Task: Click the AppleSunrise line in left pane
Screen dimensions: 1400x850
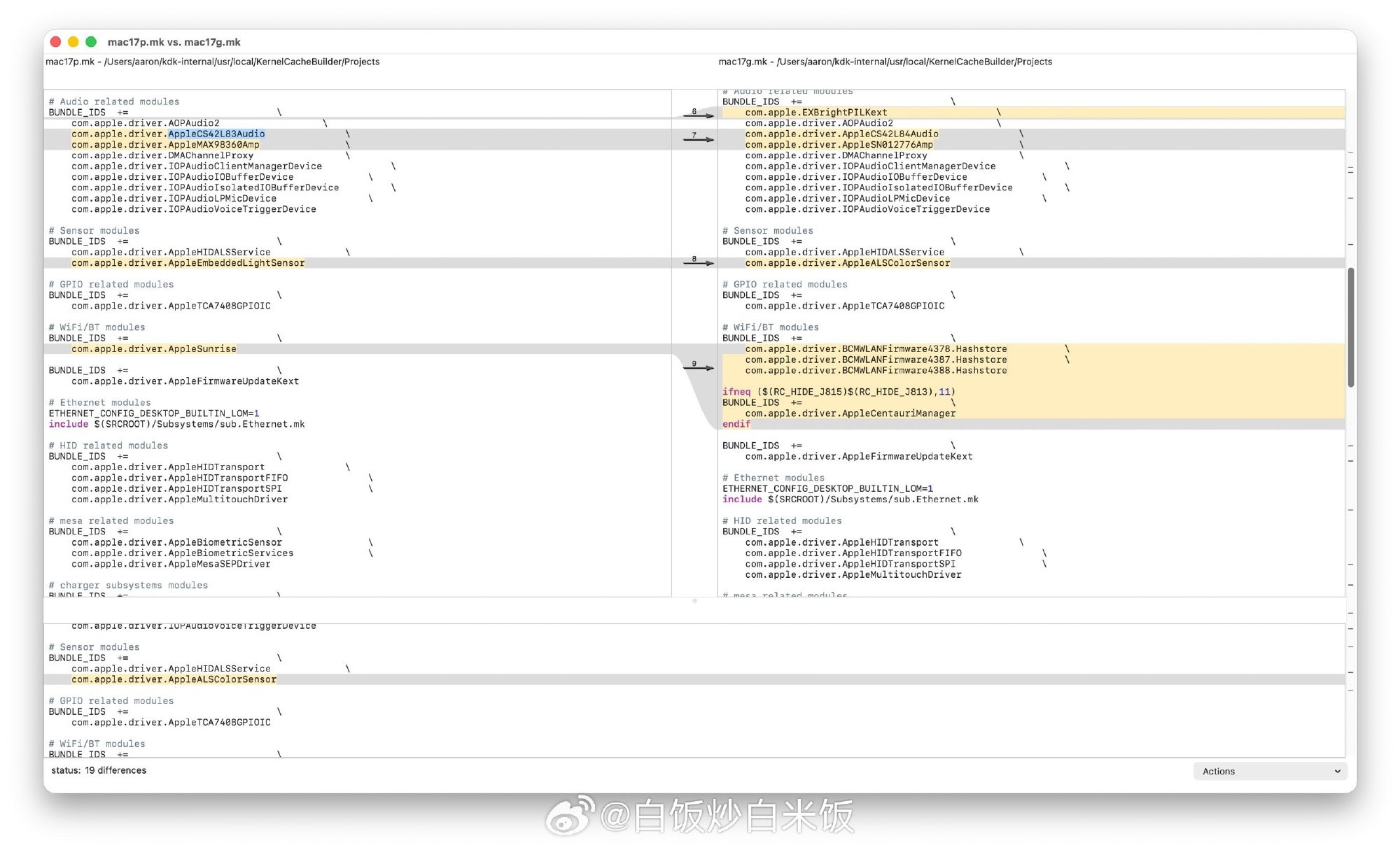Action: tap(154, 348)
